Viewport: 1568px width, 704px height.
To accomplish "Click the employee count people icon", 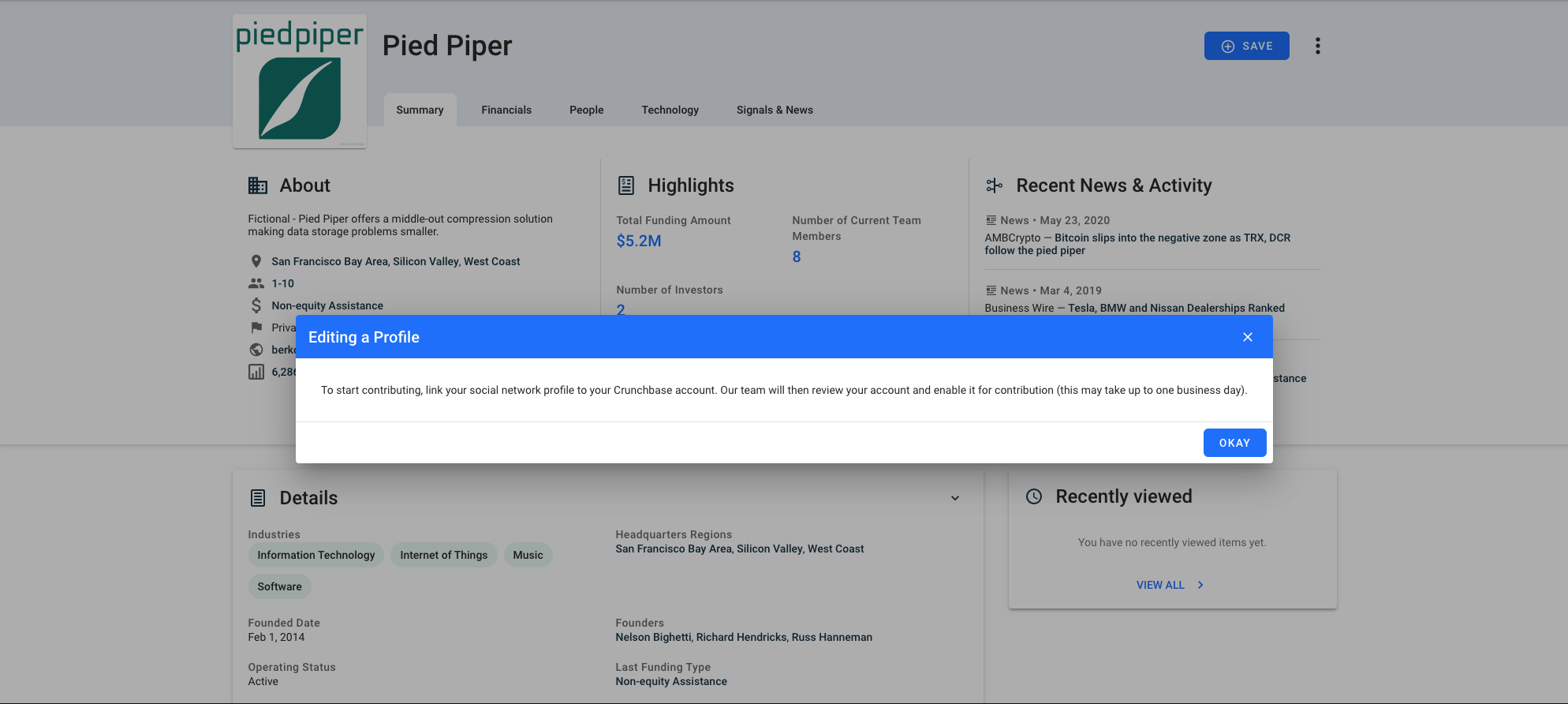I will click(x=256, y=283).
